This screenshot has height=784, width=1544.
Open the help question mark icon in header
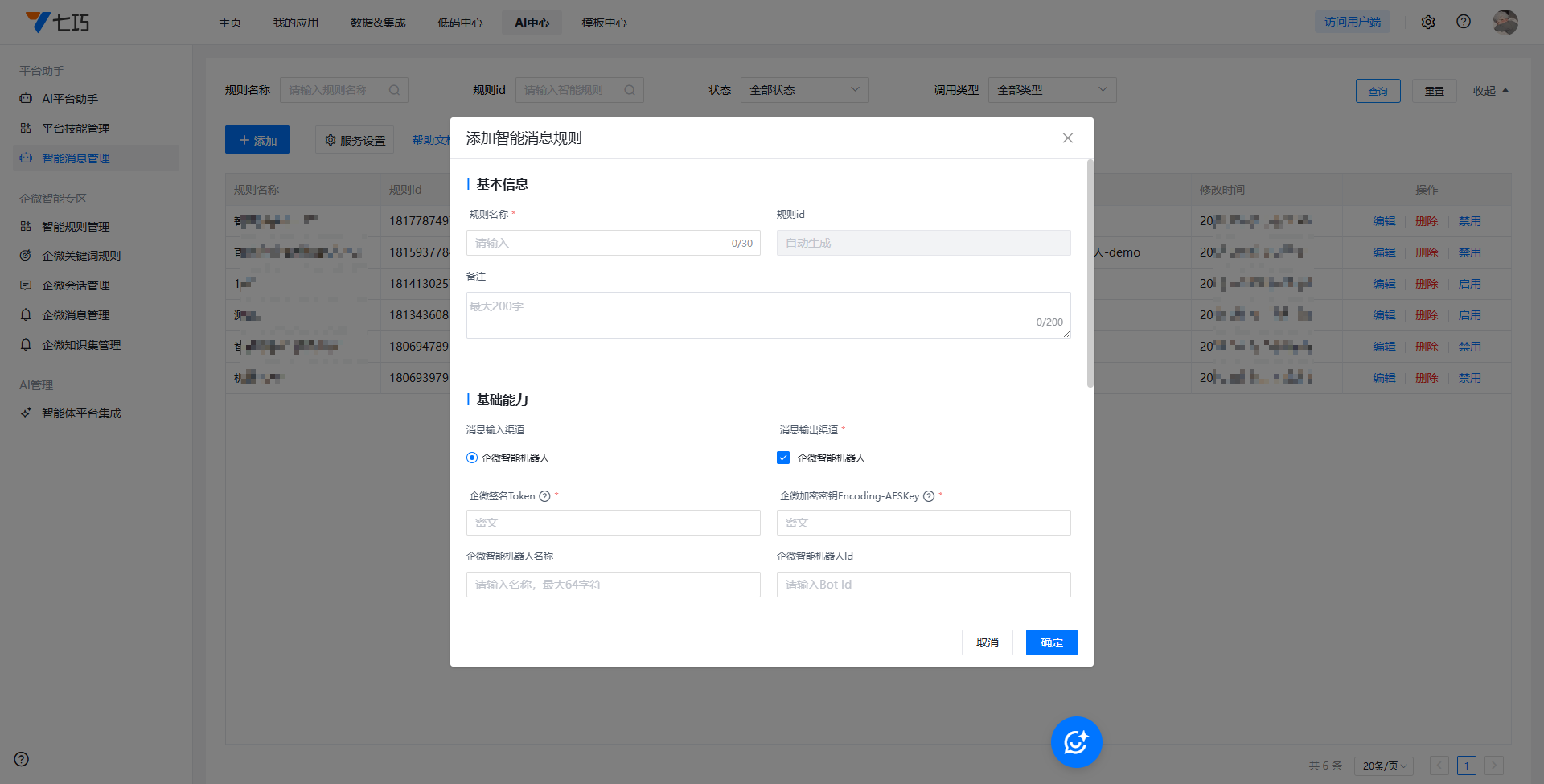click(1464, 22)
